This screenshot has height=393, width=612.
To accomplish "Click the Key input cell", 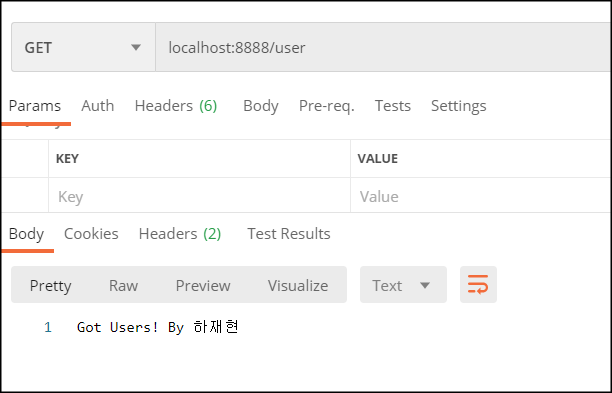I will coord(199,196).
